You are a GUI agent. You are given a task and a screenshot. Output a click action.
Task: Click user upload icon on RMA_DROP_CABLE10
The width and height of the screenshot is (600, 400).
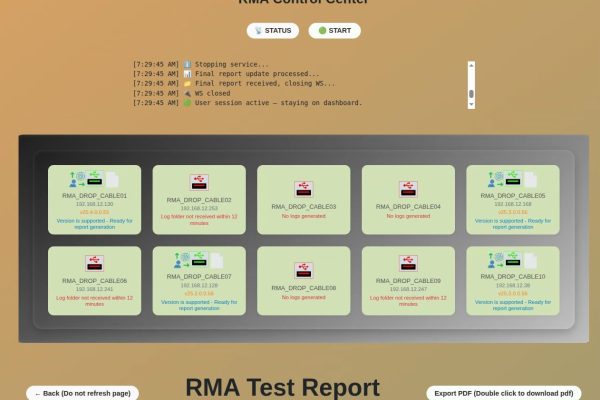[x=495, y=260]
